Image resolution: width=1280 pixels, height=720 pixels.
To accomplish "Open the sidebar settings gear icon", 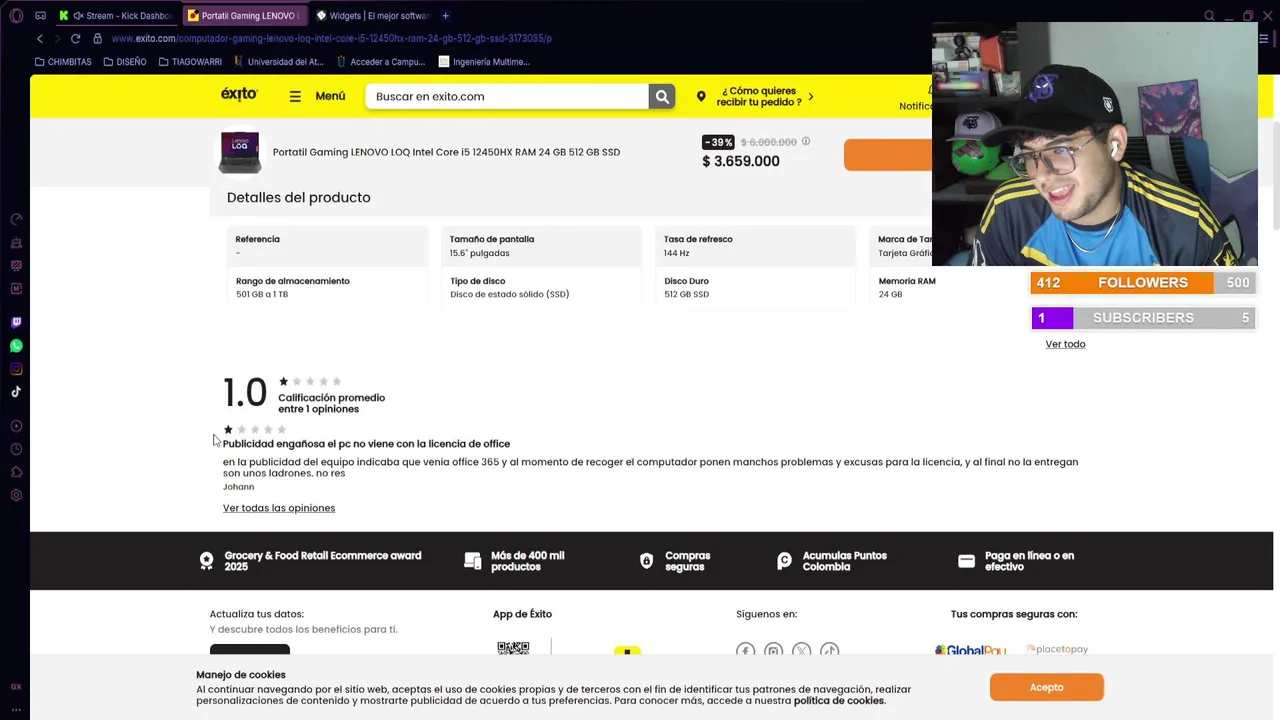I will point(16,495).
